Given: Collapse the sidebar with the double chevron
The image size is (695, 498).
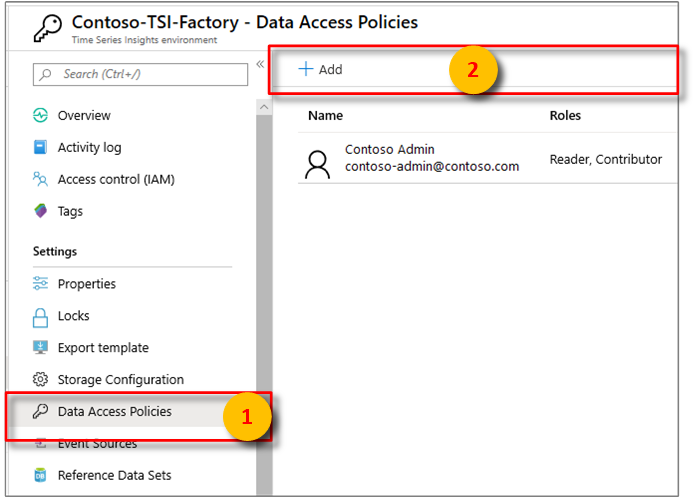Looking at the screenshot, I should click(260, 64).
